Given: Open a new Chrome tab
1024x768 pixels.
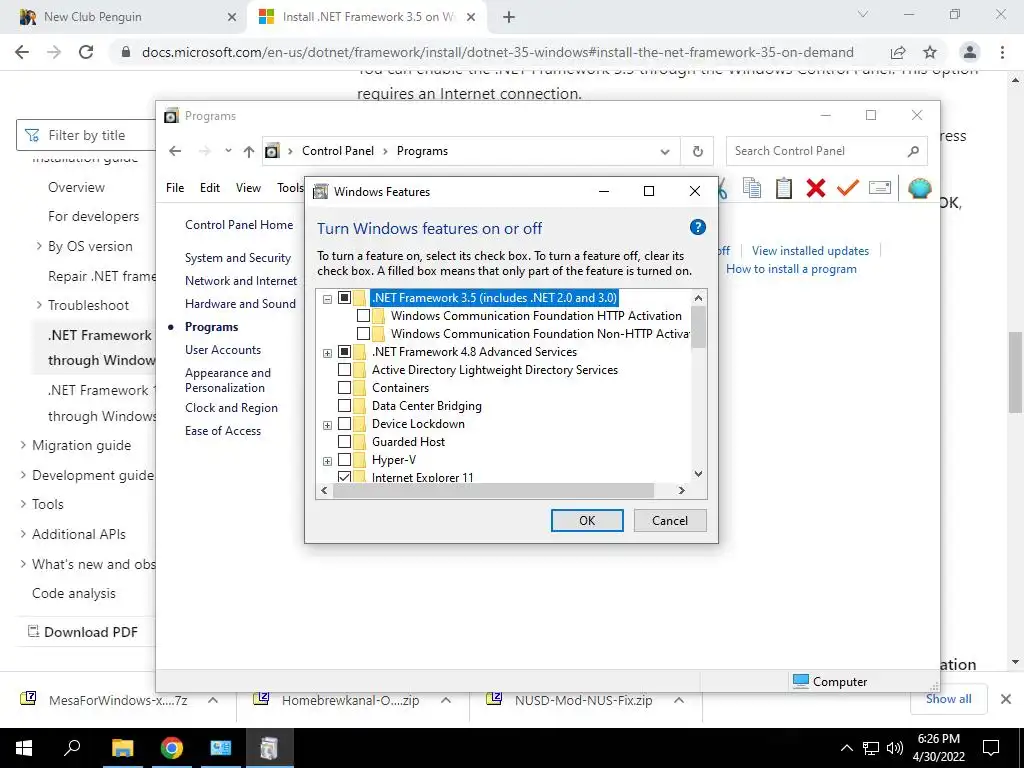Looking at the screenshot, I should 509,17.
